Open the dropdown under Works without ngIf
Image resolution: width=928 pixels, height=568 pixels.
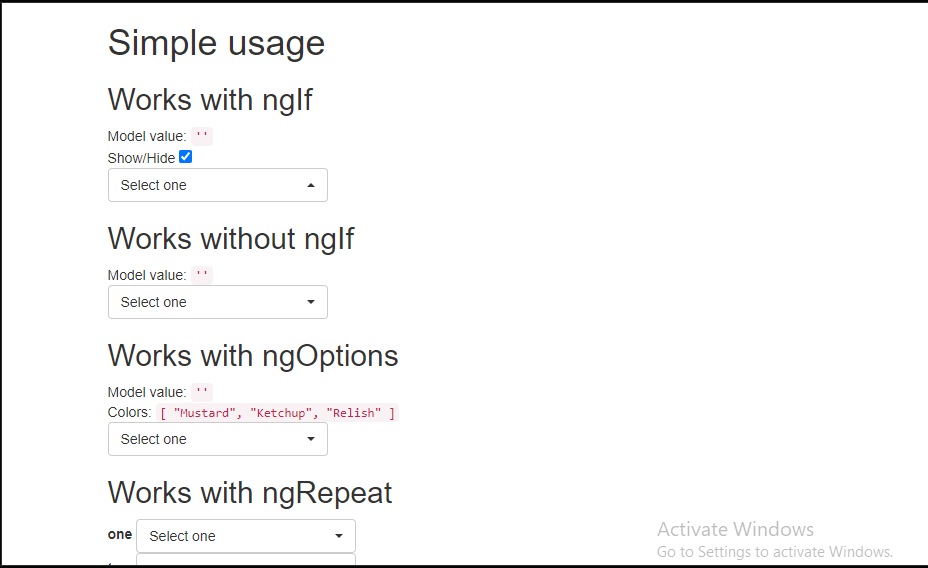pos(217,302)
